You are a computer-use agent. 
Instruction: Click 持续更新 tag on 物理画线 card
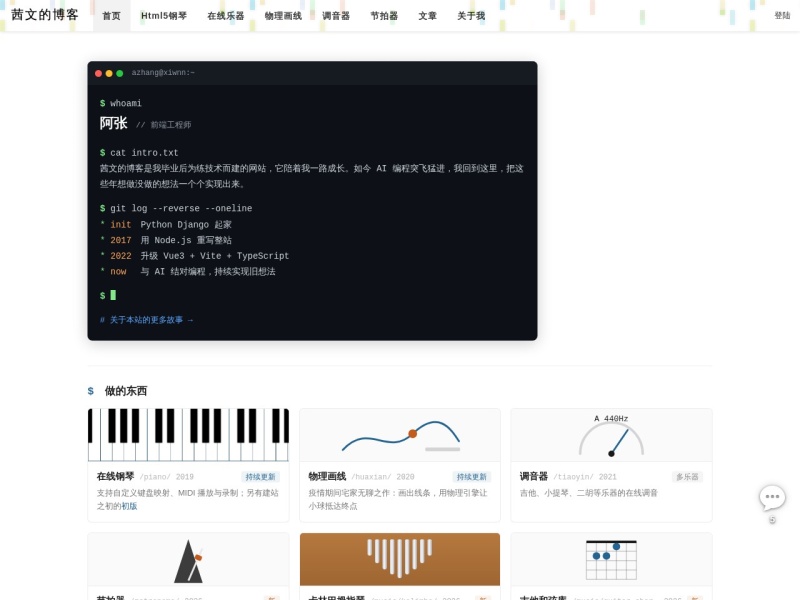point(471,477)
